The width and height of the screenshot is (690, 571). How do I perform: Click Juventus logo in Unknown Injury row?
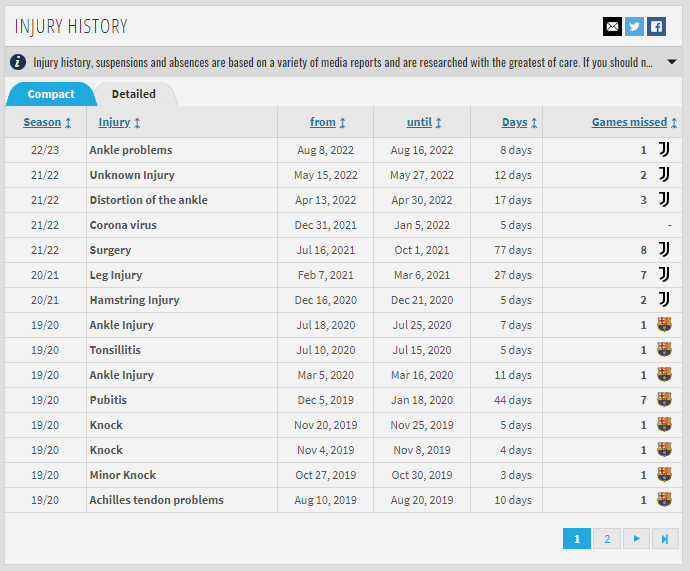[x=664, y=175]
